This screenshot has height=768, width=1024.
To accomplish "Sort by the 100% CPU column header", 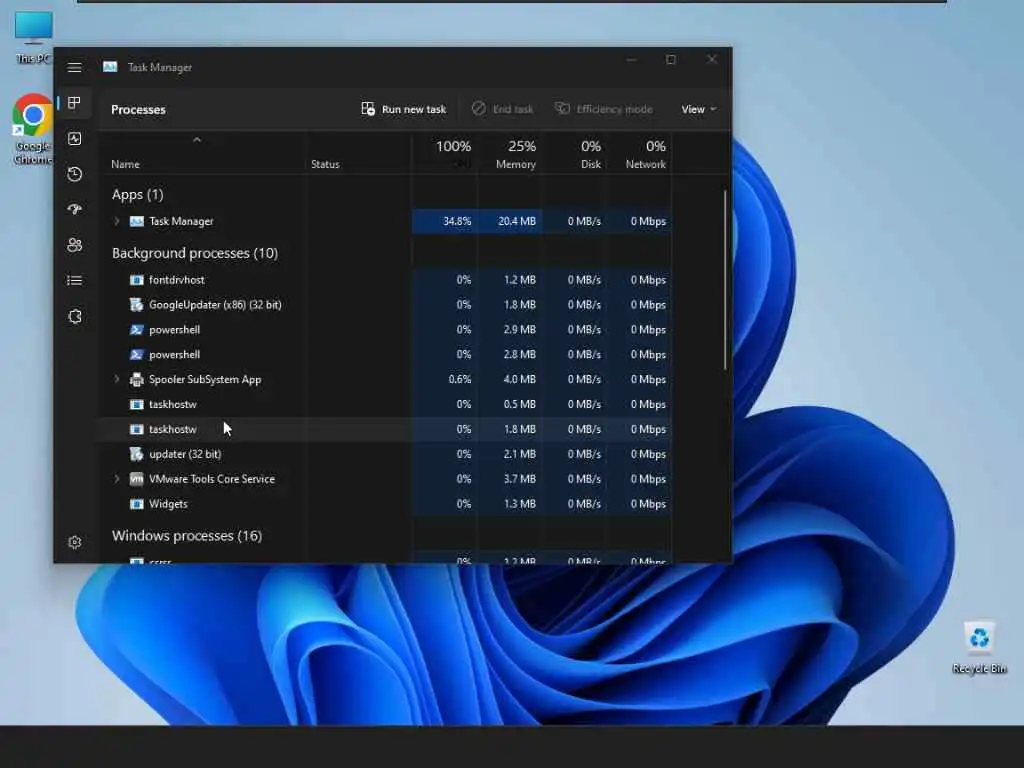I will 445,154.
